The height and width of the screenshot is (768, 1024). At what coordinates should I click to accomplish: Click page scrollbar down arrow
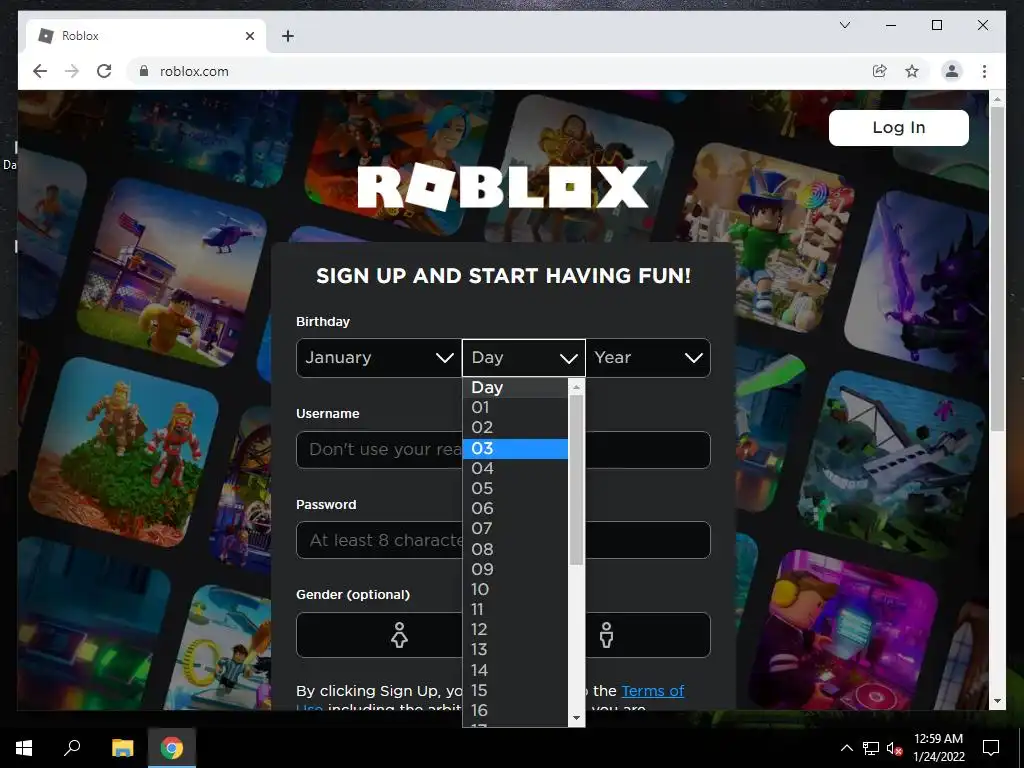(x=997, y=701)
